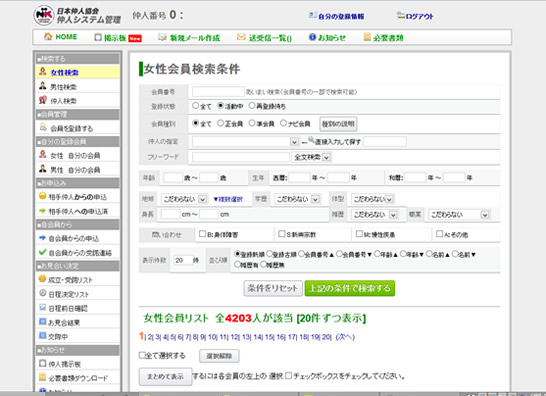Open 送受信一覧 in navigation bar
This screenshot has height=396, width=546.
270,38
